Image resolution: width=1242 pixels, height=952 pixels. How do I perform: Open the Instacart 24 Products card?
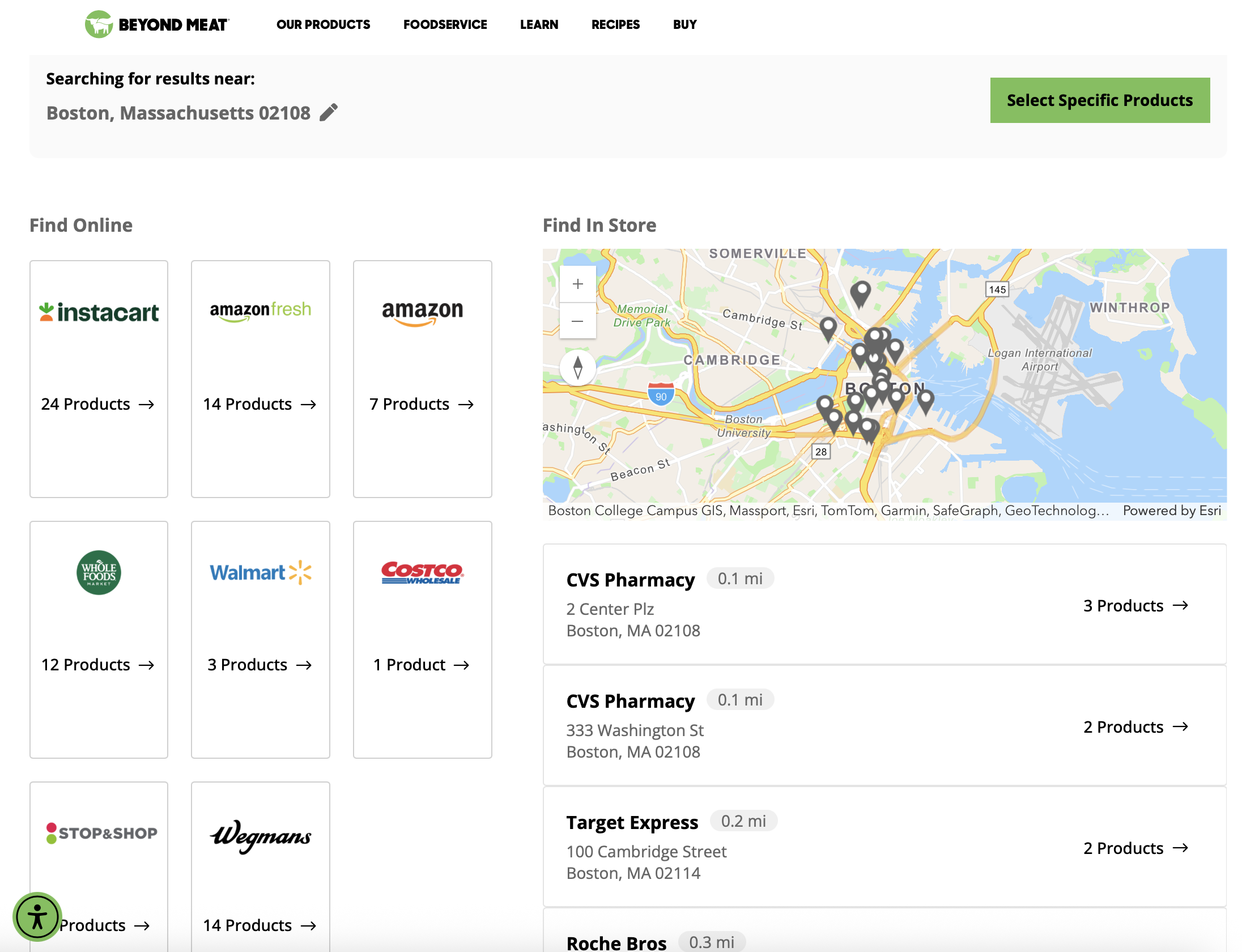coord(99,379)
